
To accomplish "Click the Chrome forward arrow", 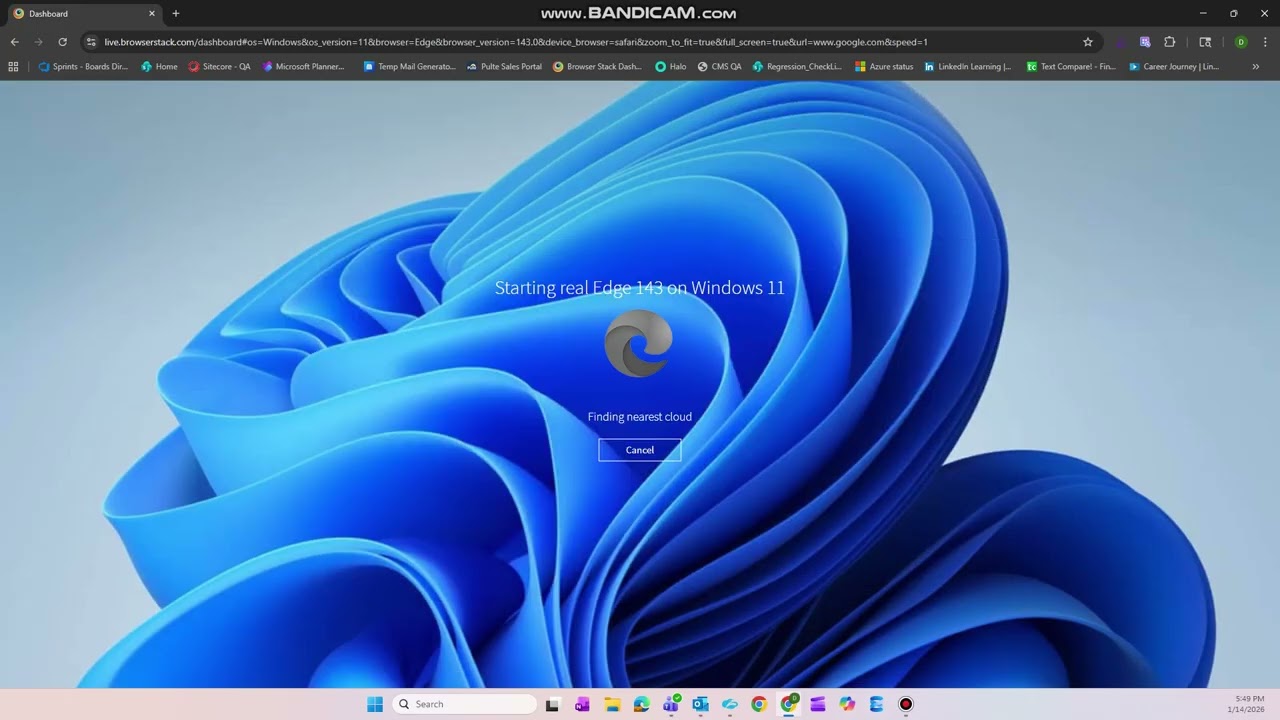I will (38, 42).
